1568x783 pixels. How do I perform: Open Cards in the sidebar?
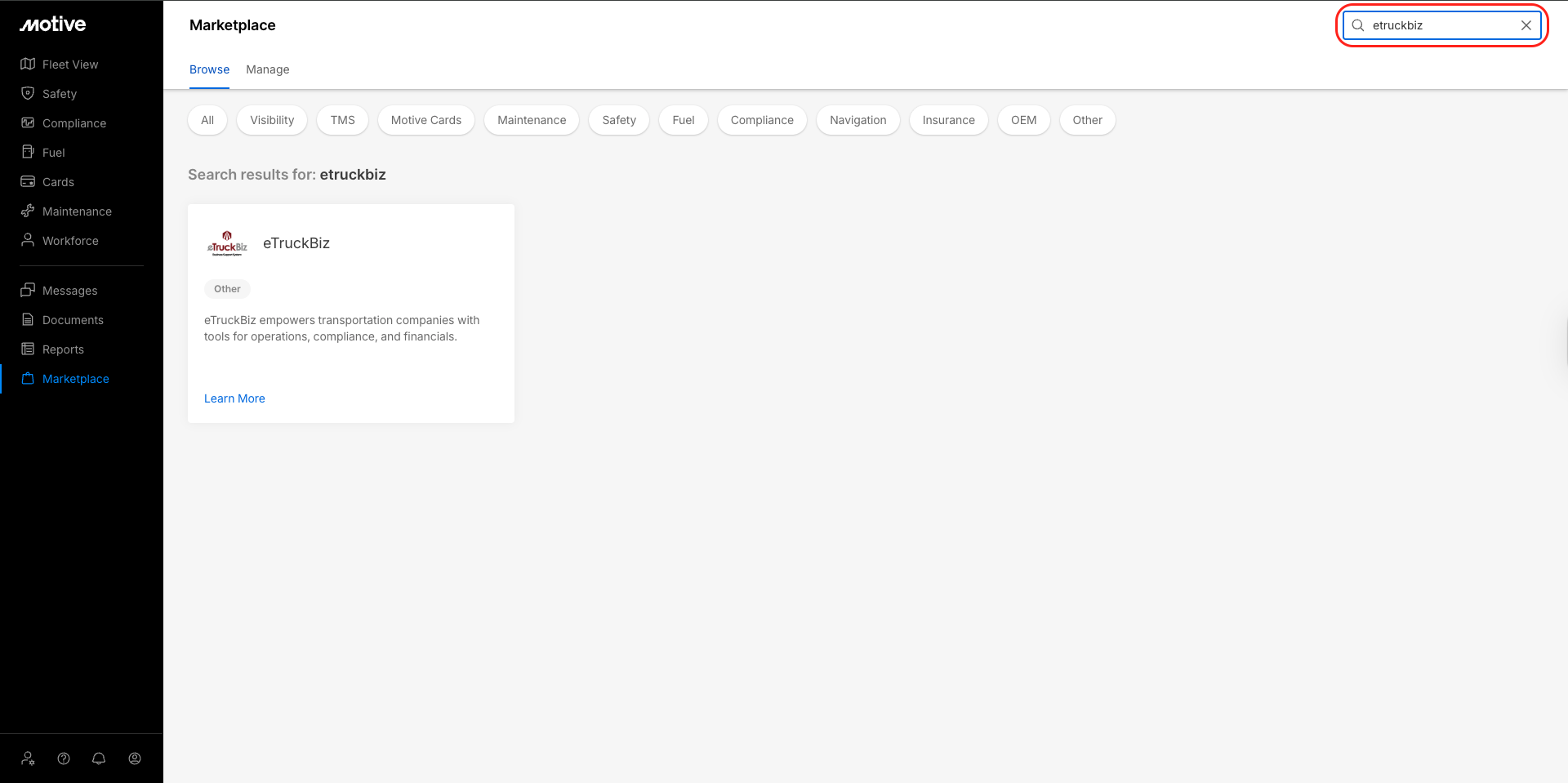pyautogui.click(x=58, y=182)
